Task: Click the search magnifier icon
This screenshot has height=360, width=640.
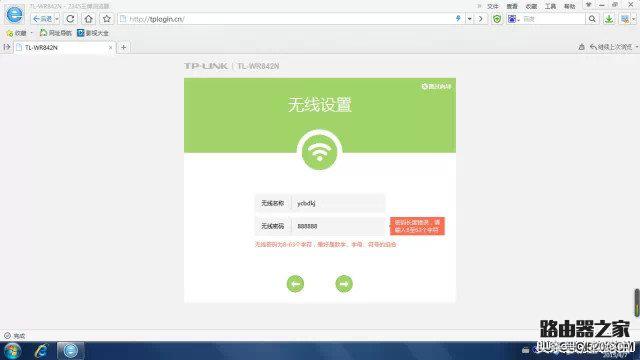Action: pyautogui.click(x=592, y=19)
